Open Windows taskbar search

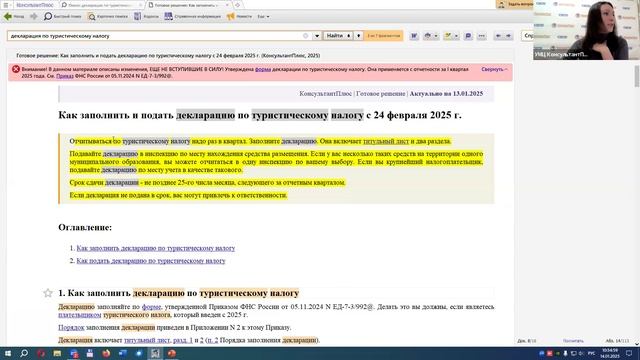point(24,353)
